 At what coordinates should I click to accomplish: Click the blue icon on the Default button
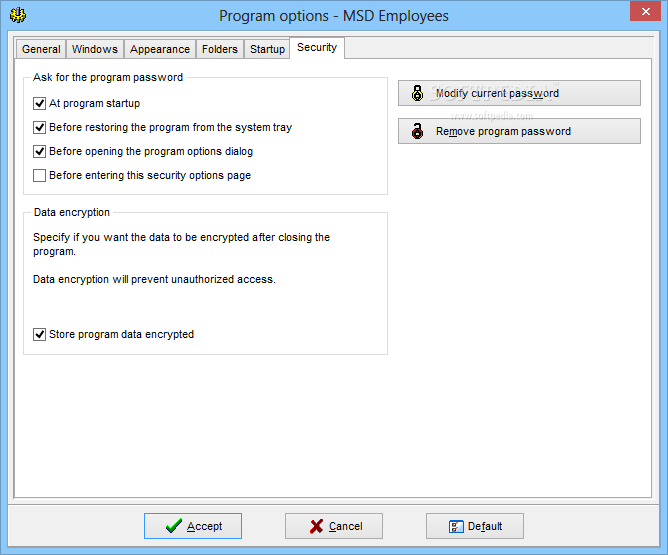click(456, 526)
